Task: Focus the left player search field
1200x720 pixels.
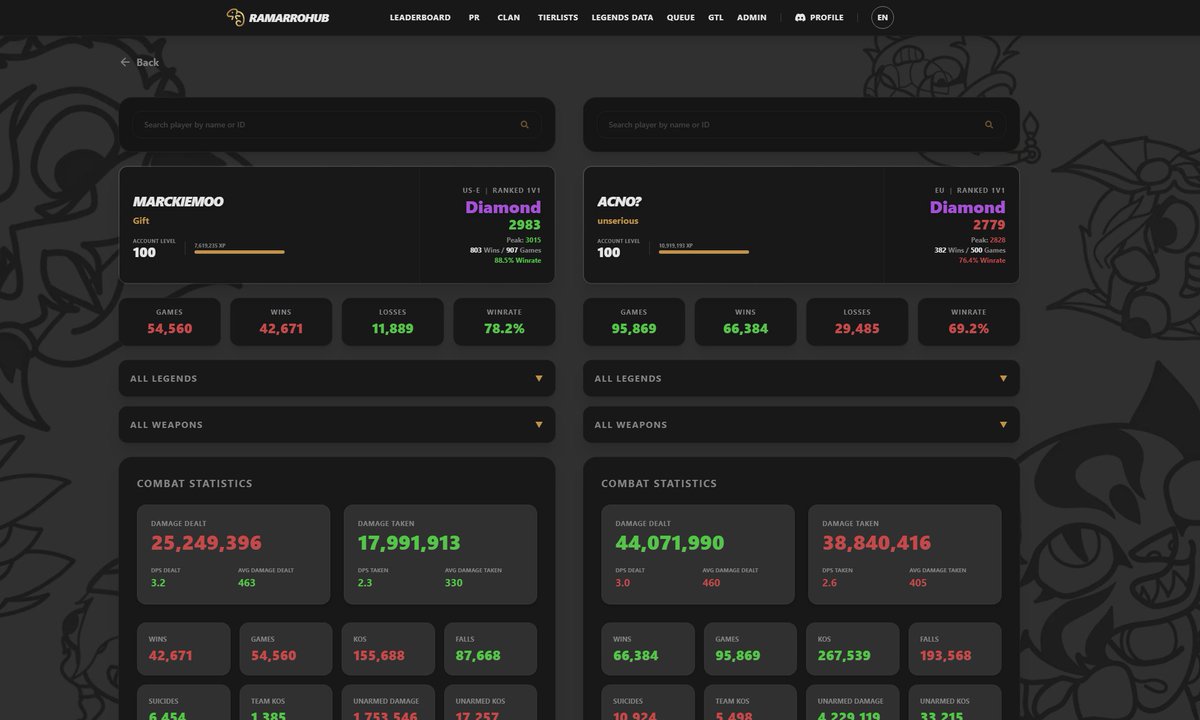Action: coord(337,125)
